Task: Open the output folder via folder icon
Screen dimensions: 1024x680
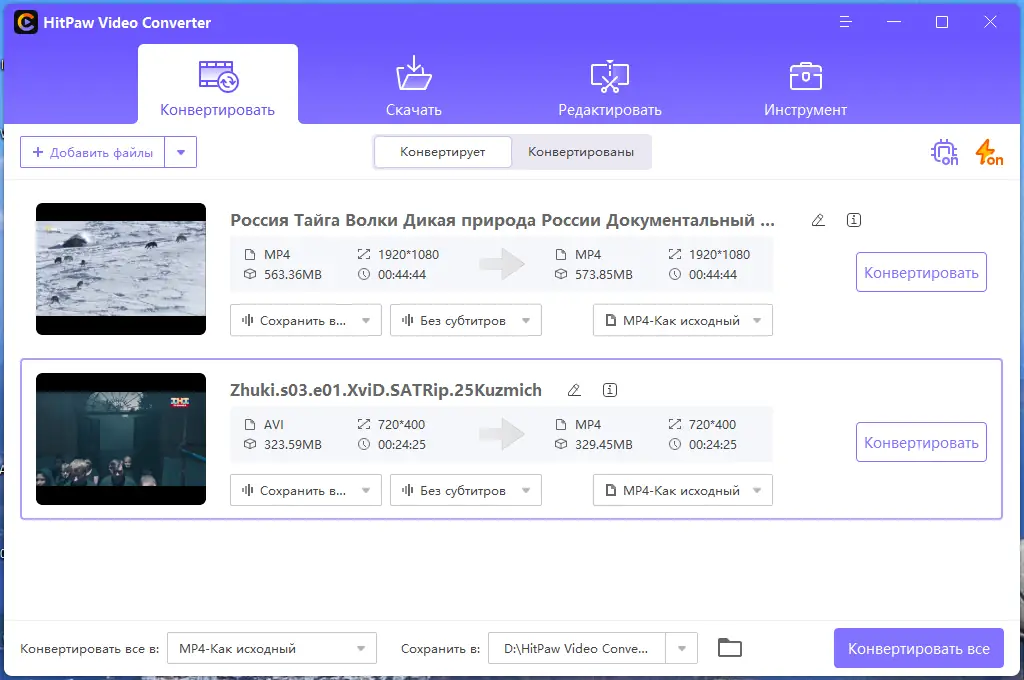Action: pyautogui.click(x=729, y=648)
